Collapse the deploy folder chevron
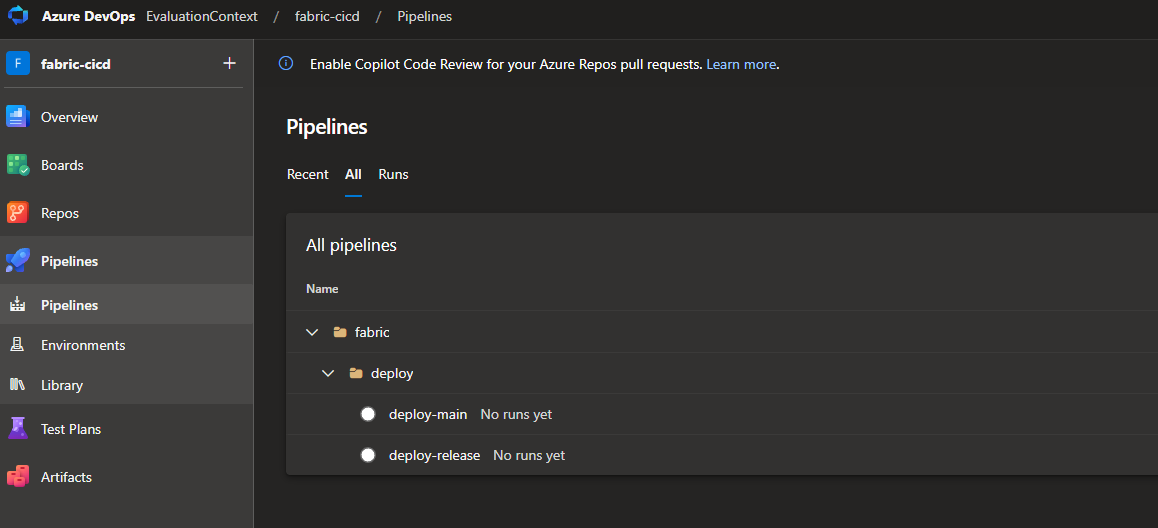The height and width of the screenshot is (528, 1158). tap(328, 374)
